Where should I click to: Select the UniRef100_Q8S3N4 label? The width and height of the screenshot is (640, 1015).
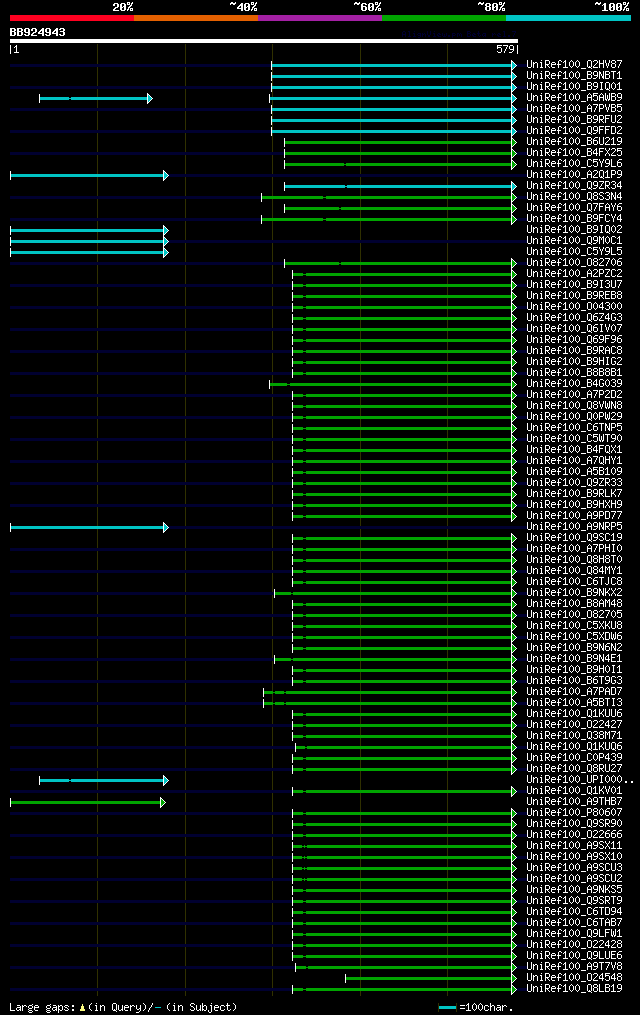[x=574, y=197]
